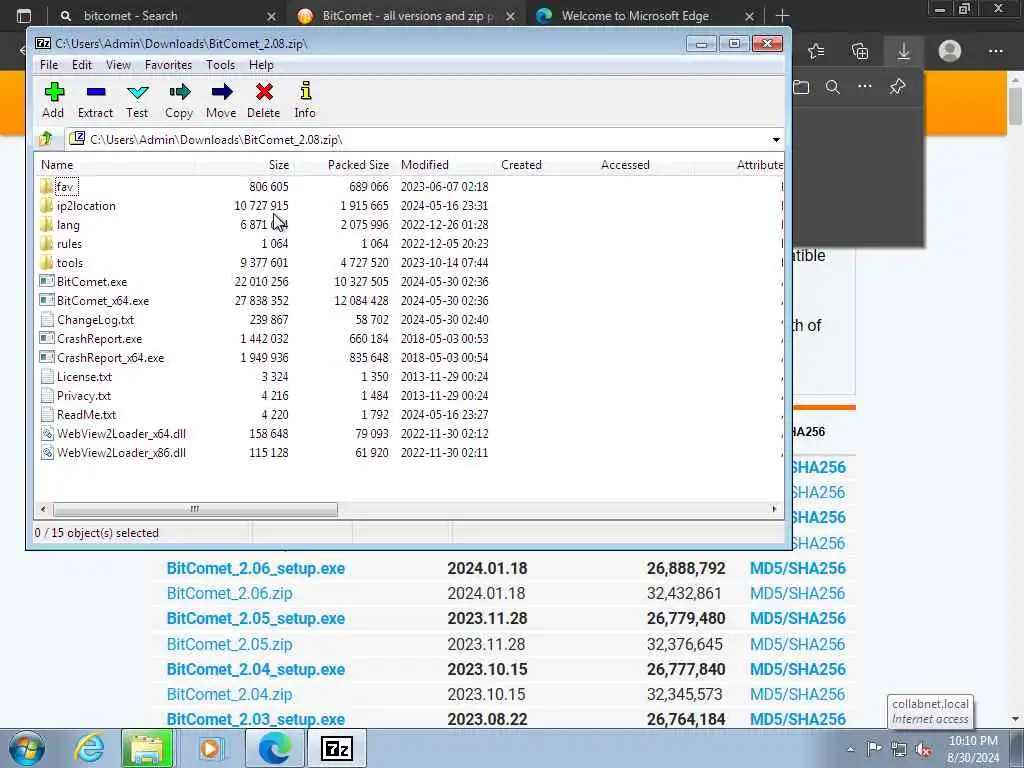Click the taskbar clock showing 10:10 PM
1024x768 pixels.
[x=973, y=749]
